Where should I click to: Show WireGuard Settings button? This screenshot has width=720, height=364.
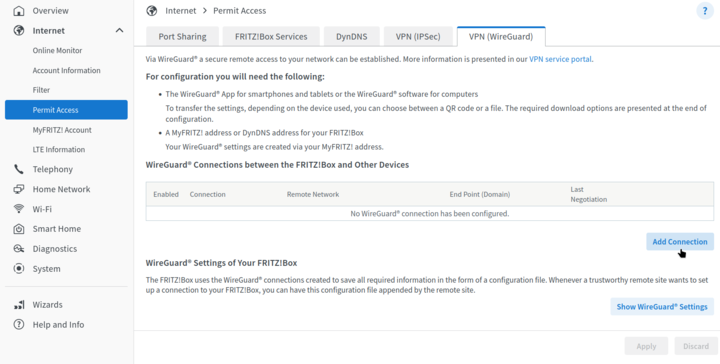coord(662,307)
